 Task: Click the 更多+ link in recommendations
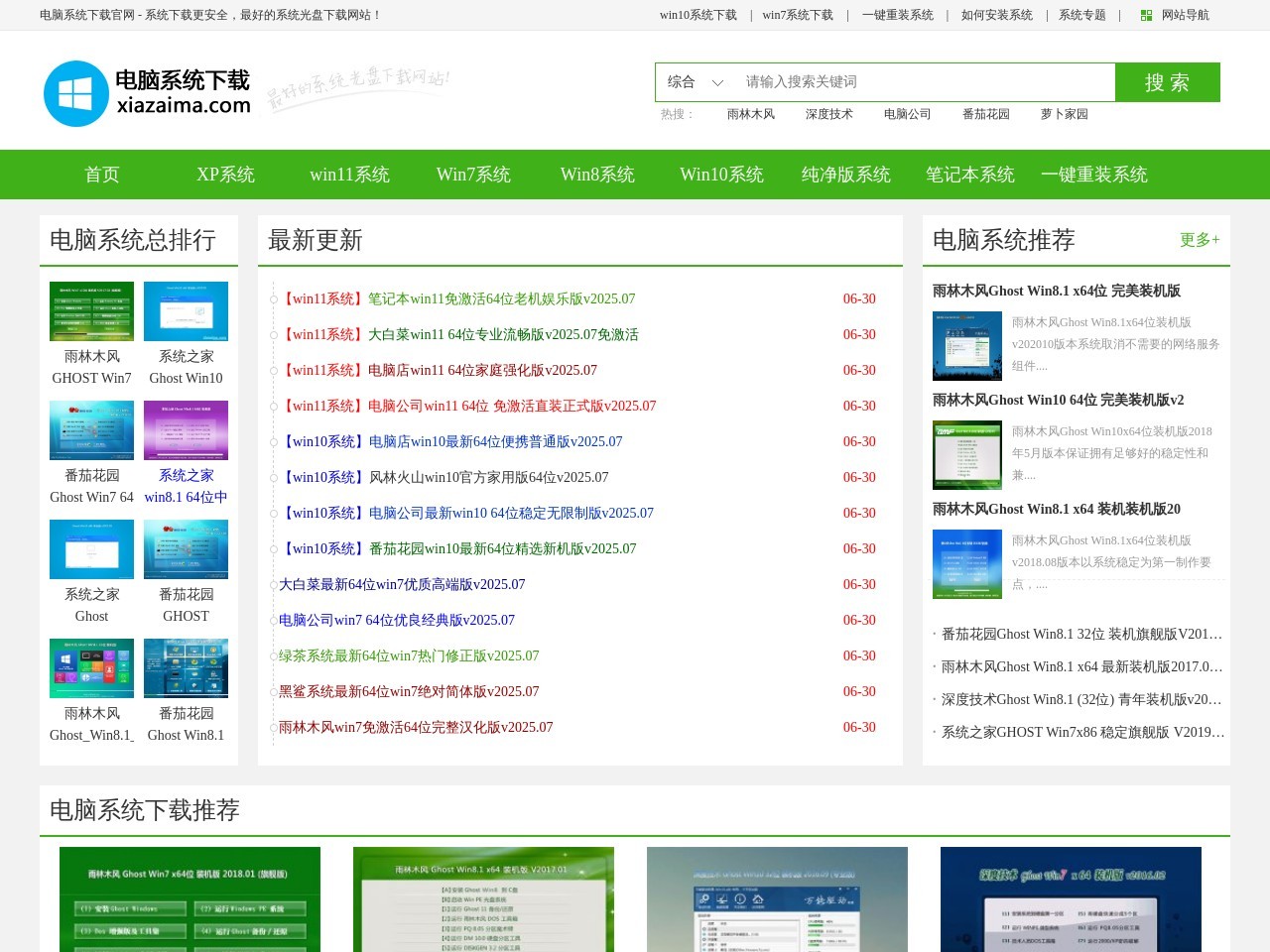click(1200, 240)
